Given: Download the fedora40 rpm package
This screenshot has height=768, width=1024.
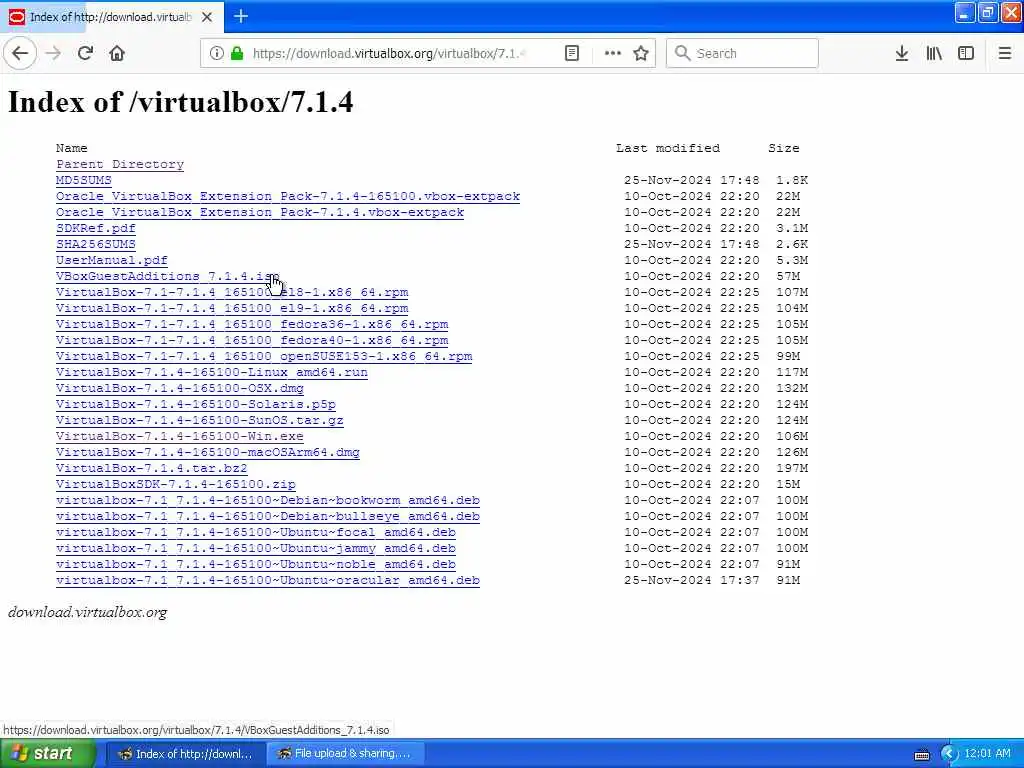Looking at the screenshot, I should point(252,340).
